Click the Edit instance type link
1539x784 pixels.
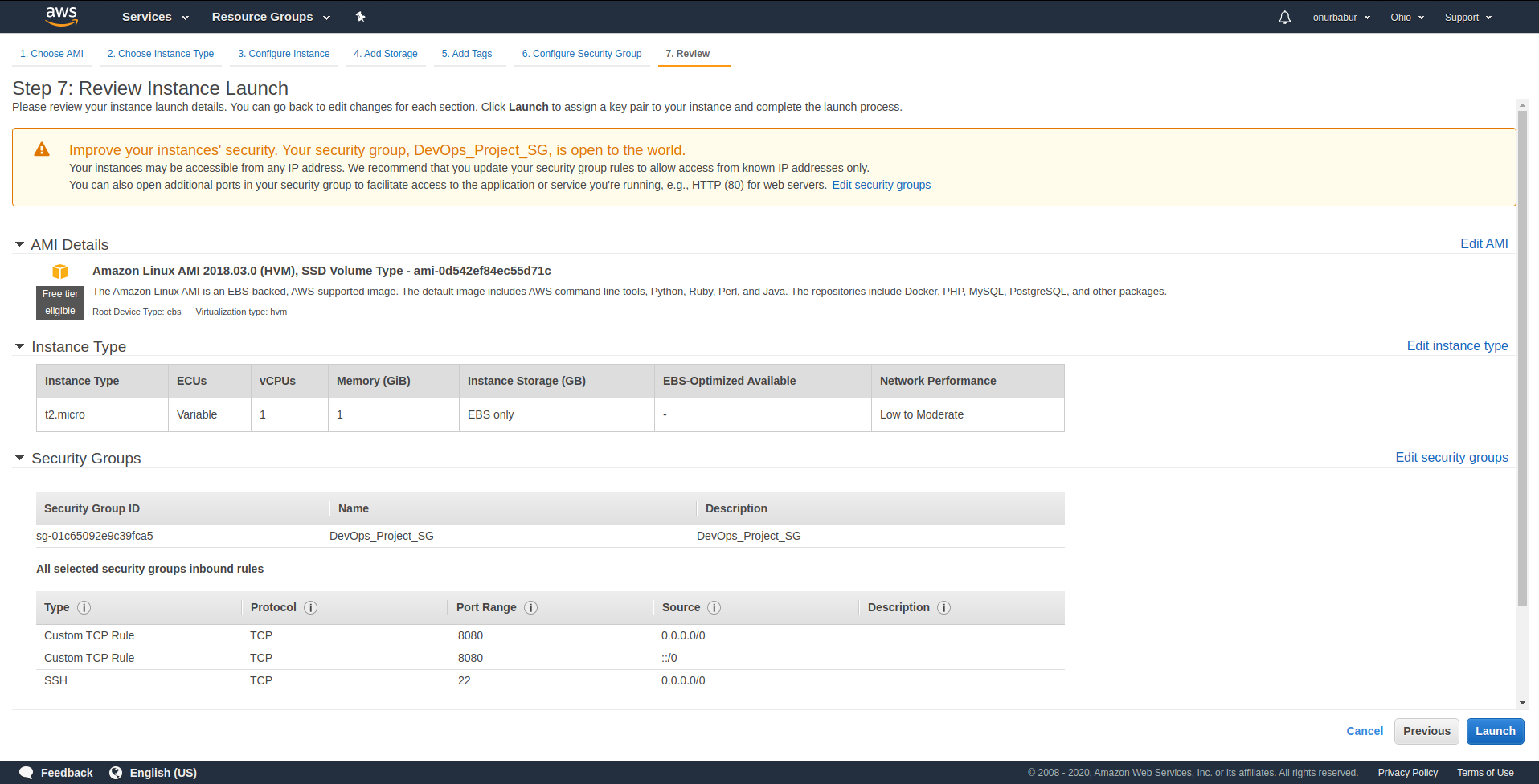1457,345
